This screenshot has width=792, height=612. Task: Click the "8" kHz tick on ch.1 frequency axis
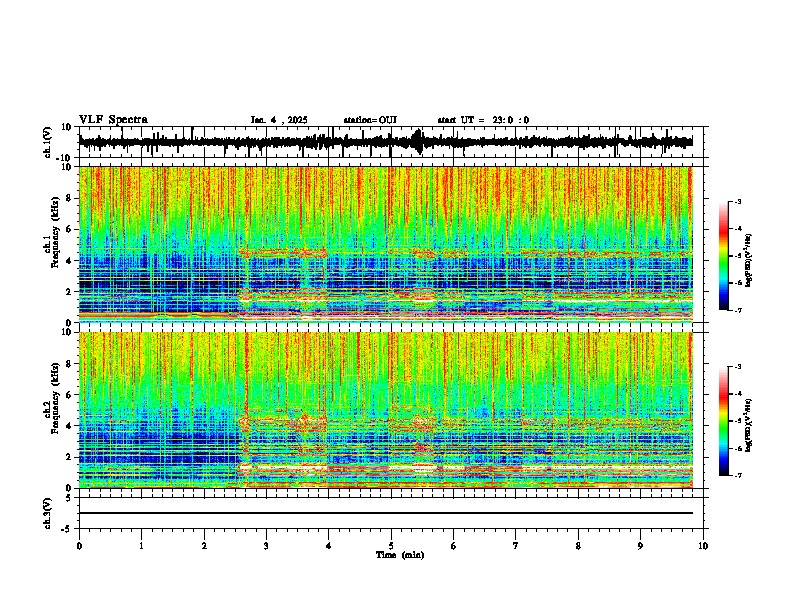(70, 198)
